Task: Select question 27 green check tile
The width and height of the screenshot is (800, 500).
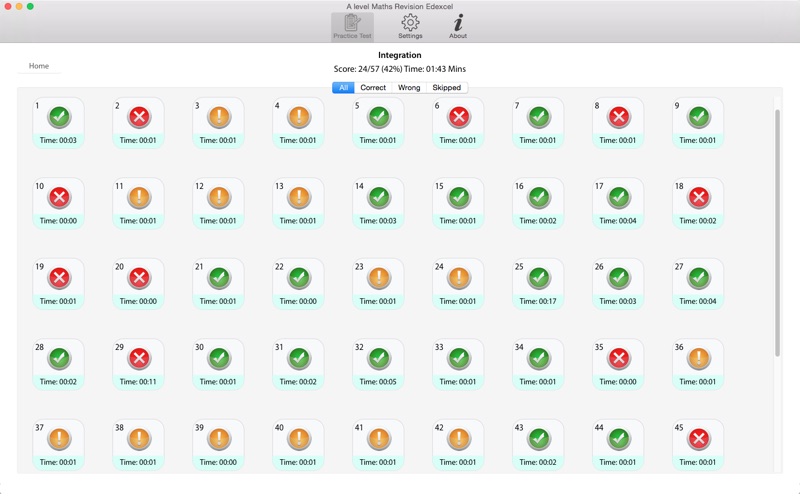Action: (698, 284)
